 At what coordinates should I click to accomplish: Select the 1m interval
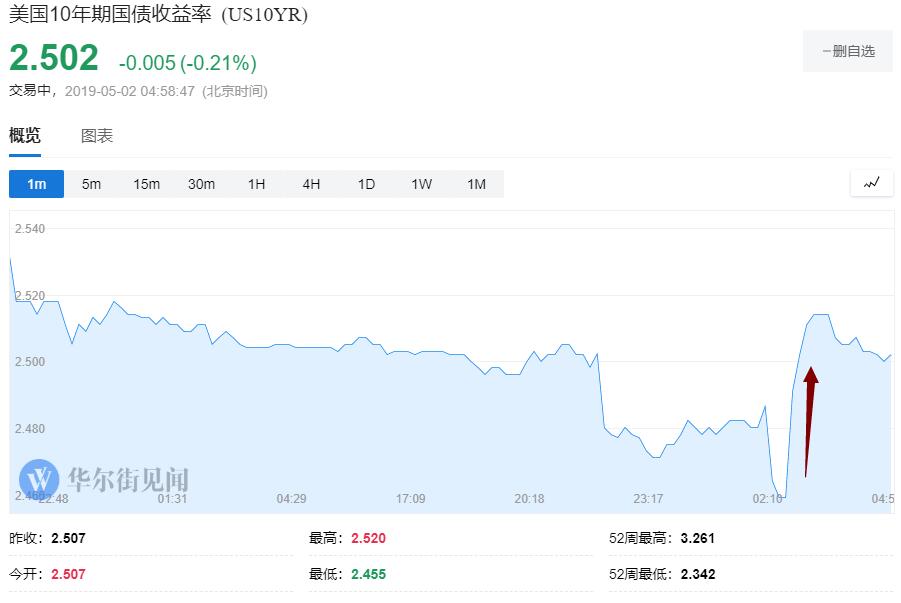click(37, 184)
